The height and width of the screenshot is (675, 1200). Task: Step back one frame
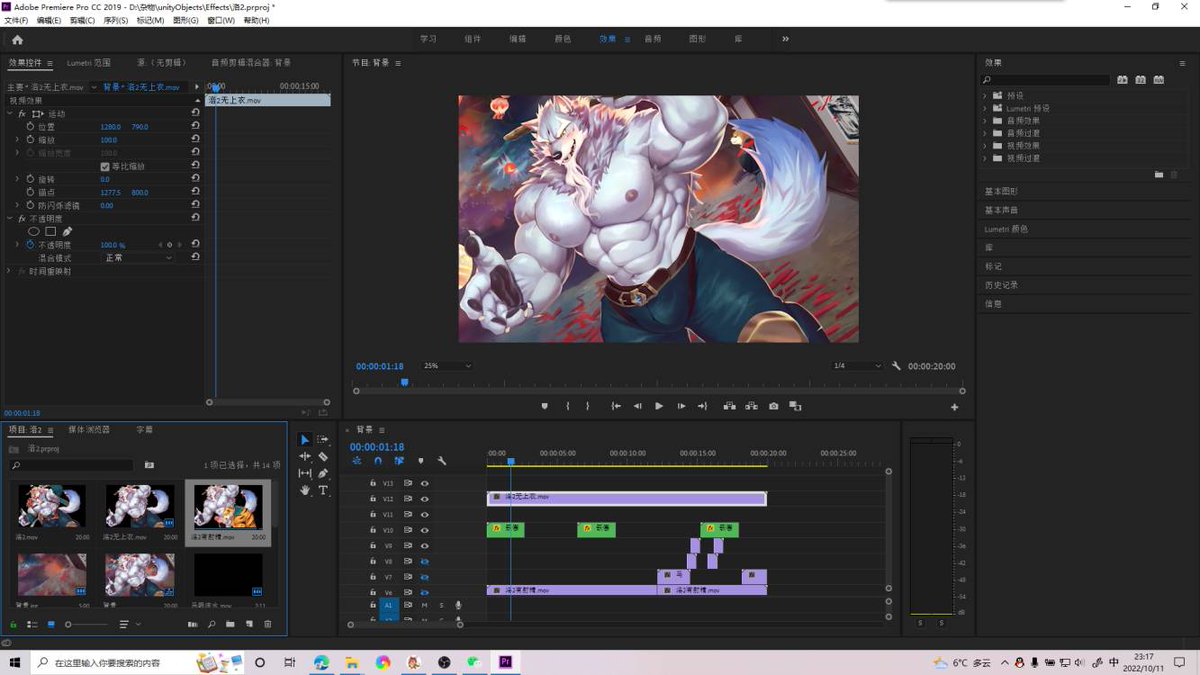638,406
